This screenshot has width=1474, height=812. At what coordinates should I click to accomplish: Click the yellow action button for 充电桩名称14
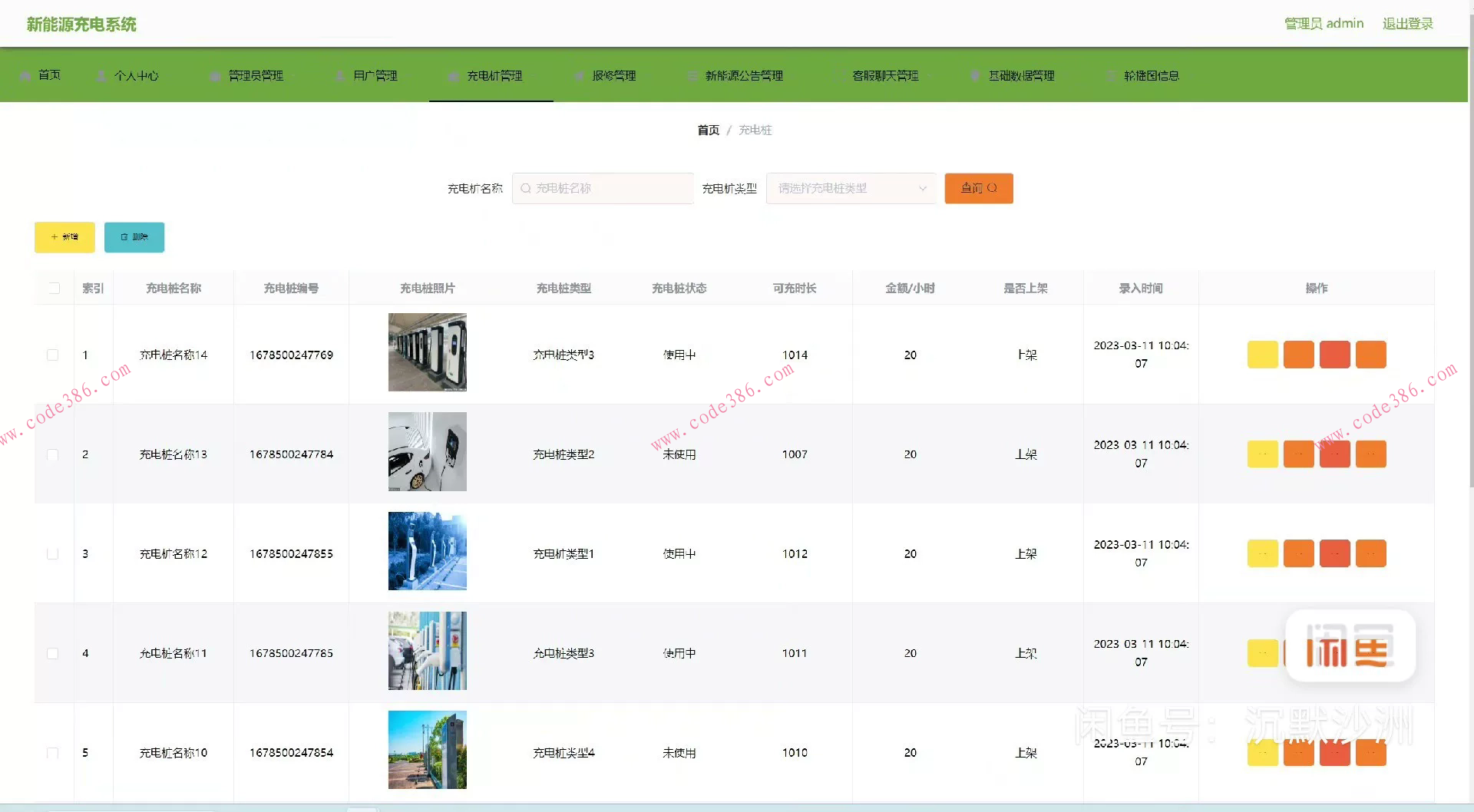click(x=1262, y=354)
